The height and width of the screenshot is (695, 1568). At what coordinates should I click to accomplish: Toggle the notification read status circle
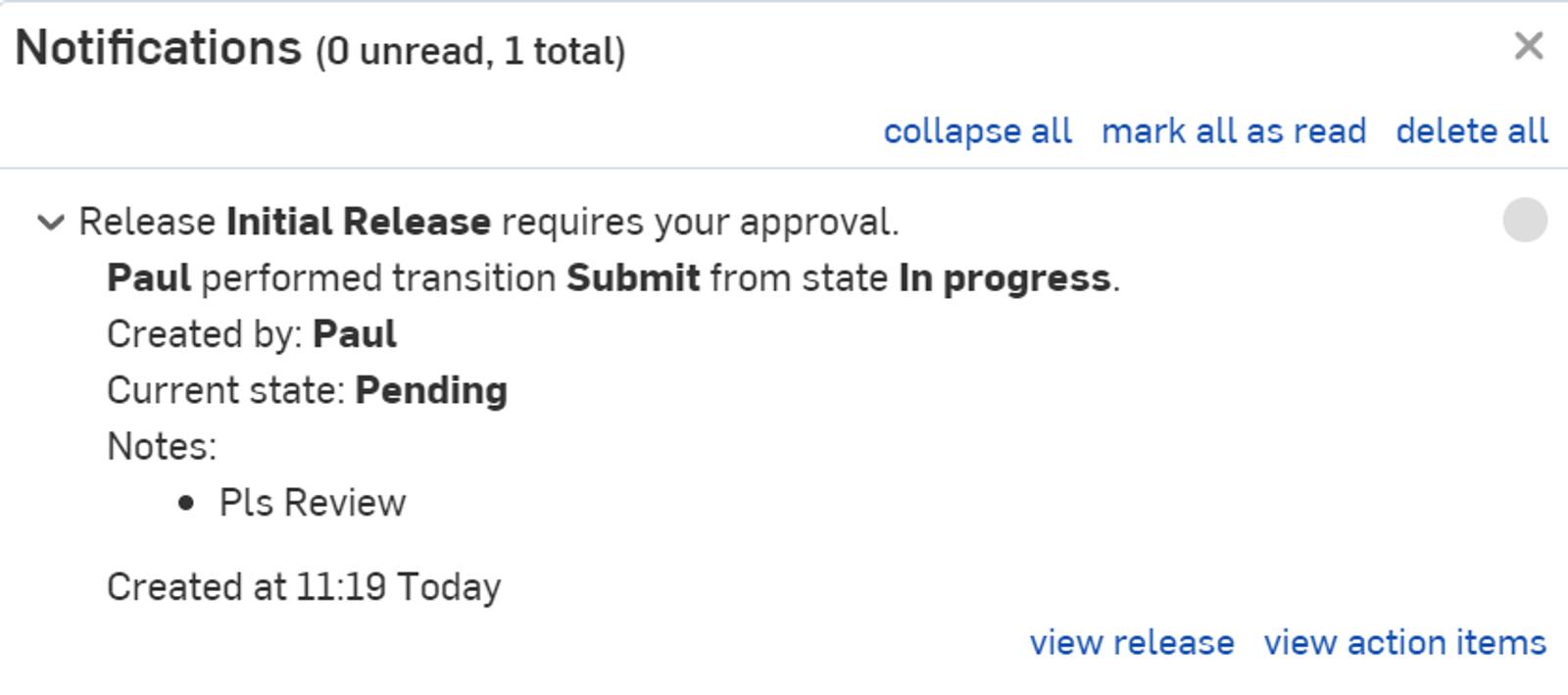pos(1524,220)
